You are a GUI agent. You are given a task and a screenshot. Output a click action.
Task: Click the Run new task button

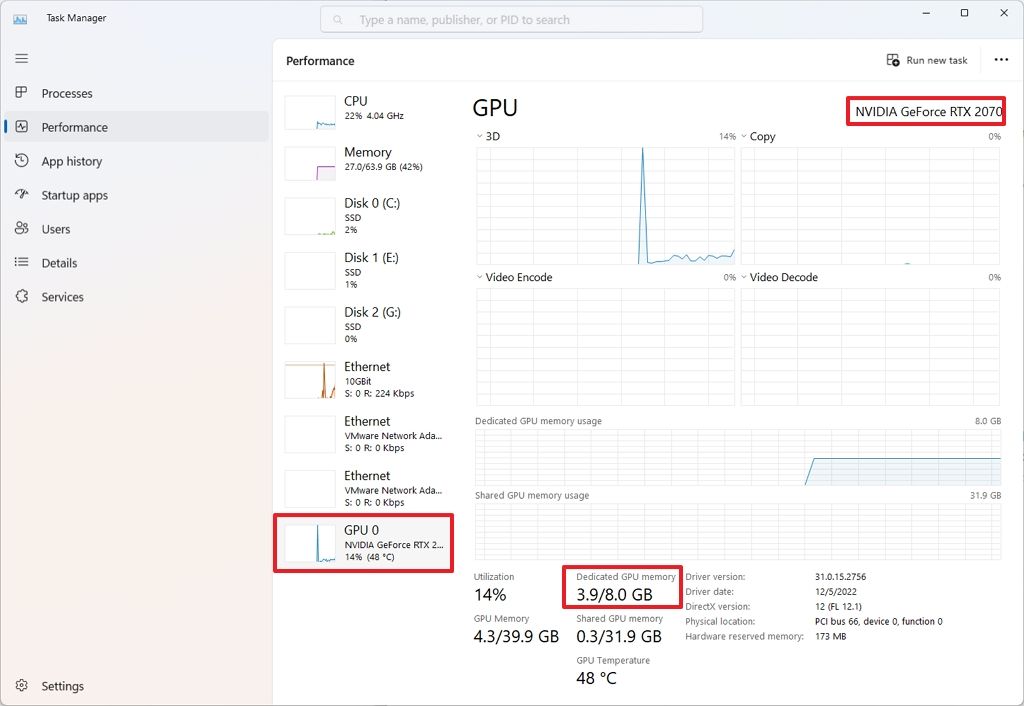click(x=928, y=60)
